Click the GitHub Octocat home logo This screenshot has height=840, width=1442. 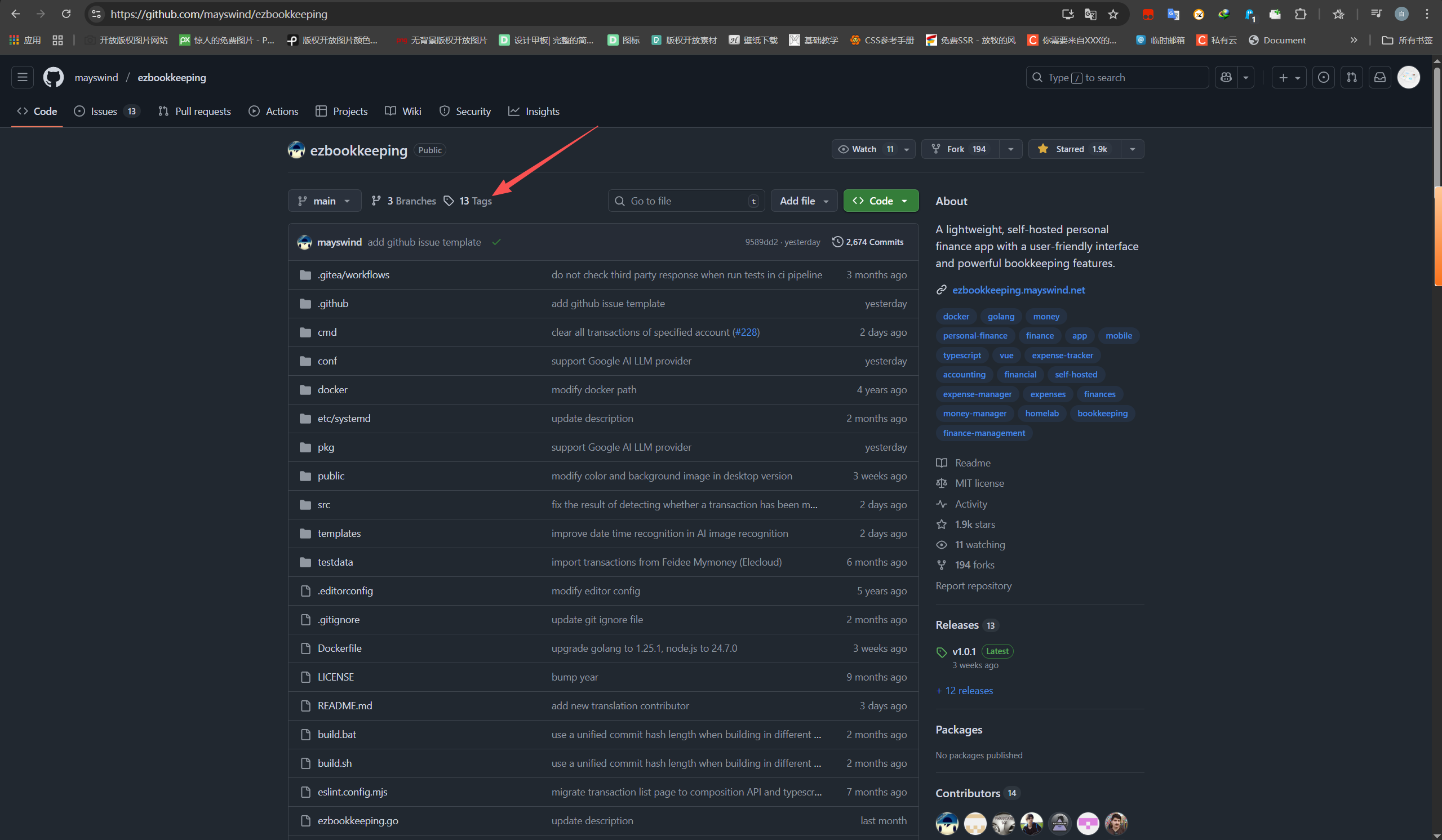(53, 77)
